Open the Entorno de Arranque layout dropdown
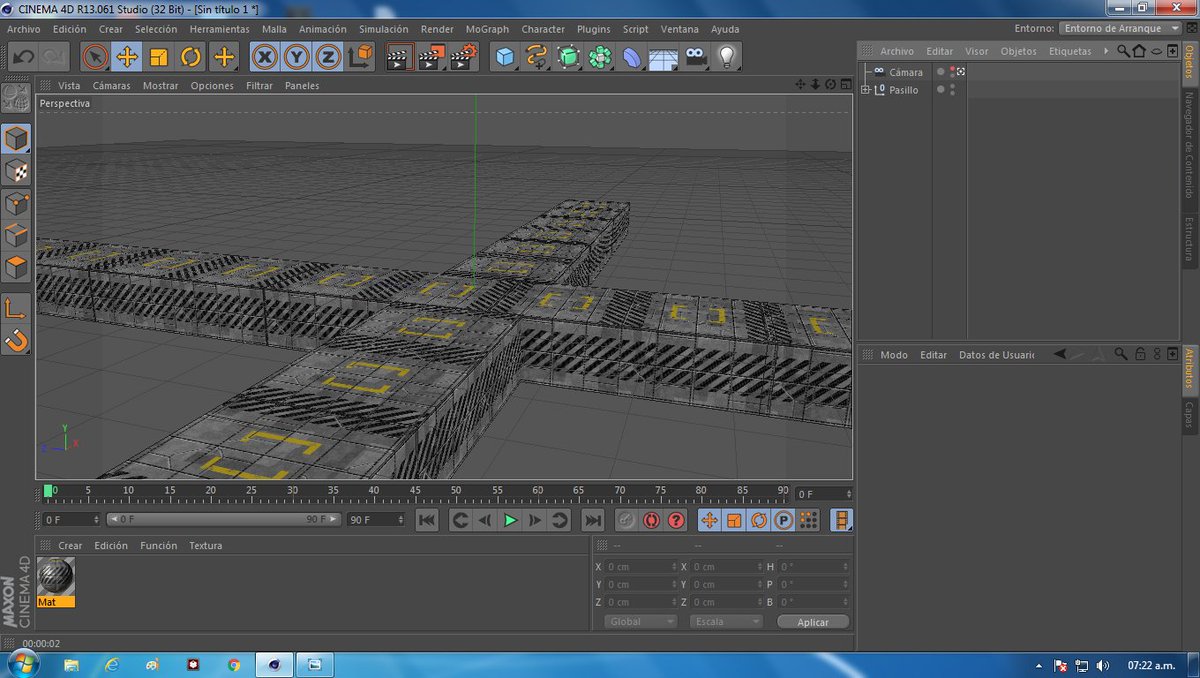Viewport: 1200px width, 678px height. (x=1121, y=28)
